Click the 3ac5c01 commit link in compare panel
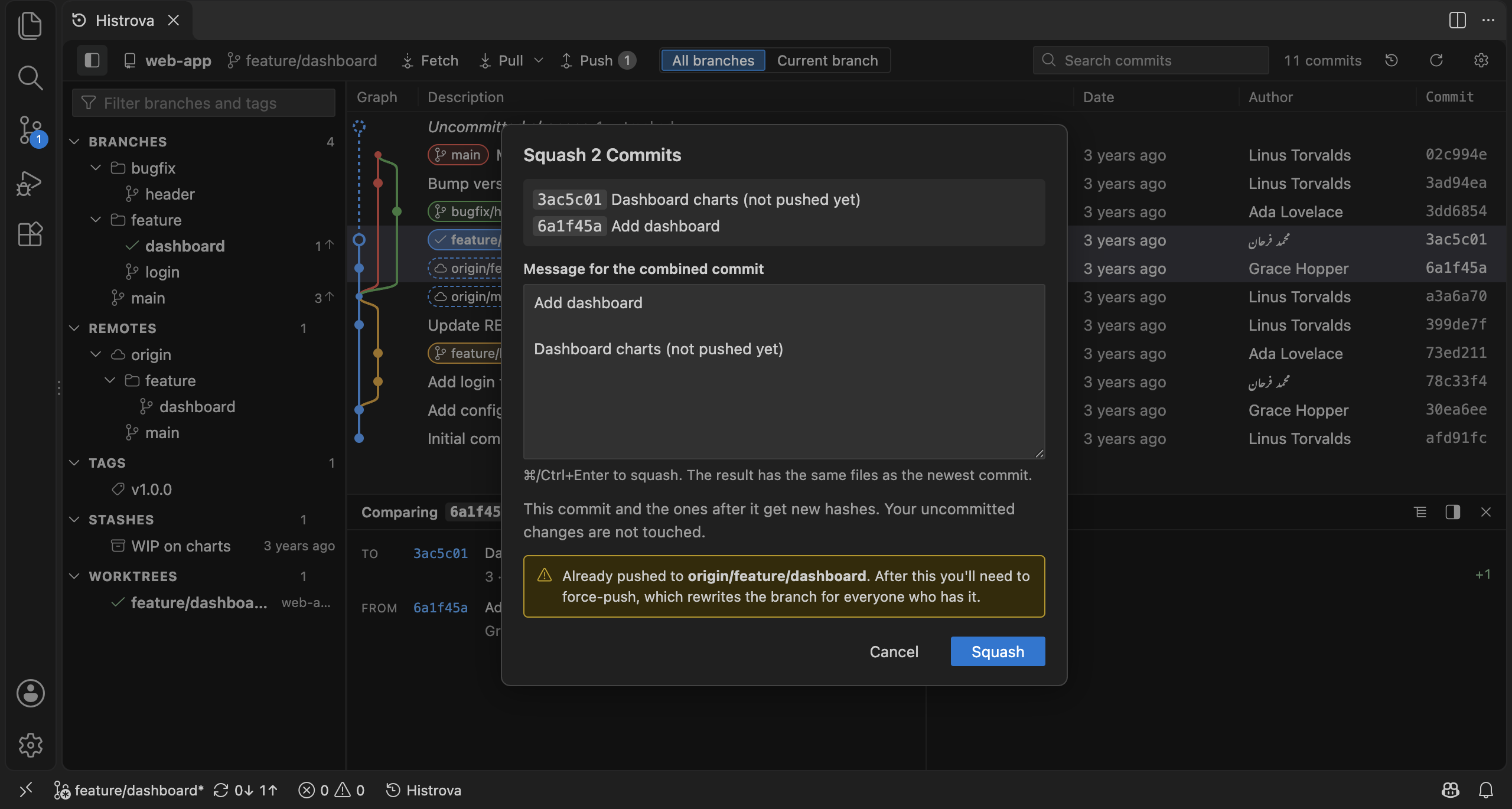 [441, 553]
